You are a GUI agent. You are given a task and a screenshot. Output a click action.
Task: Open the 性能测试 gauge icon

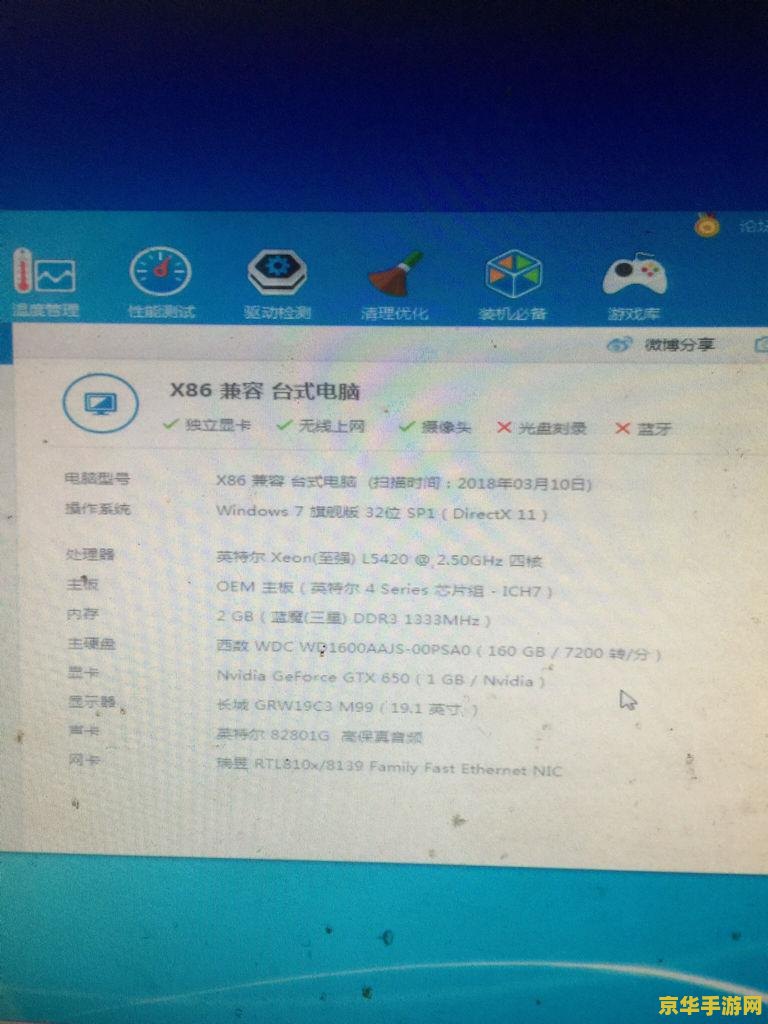coord(161,271)
